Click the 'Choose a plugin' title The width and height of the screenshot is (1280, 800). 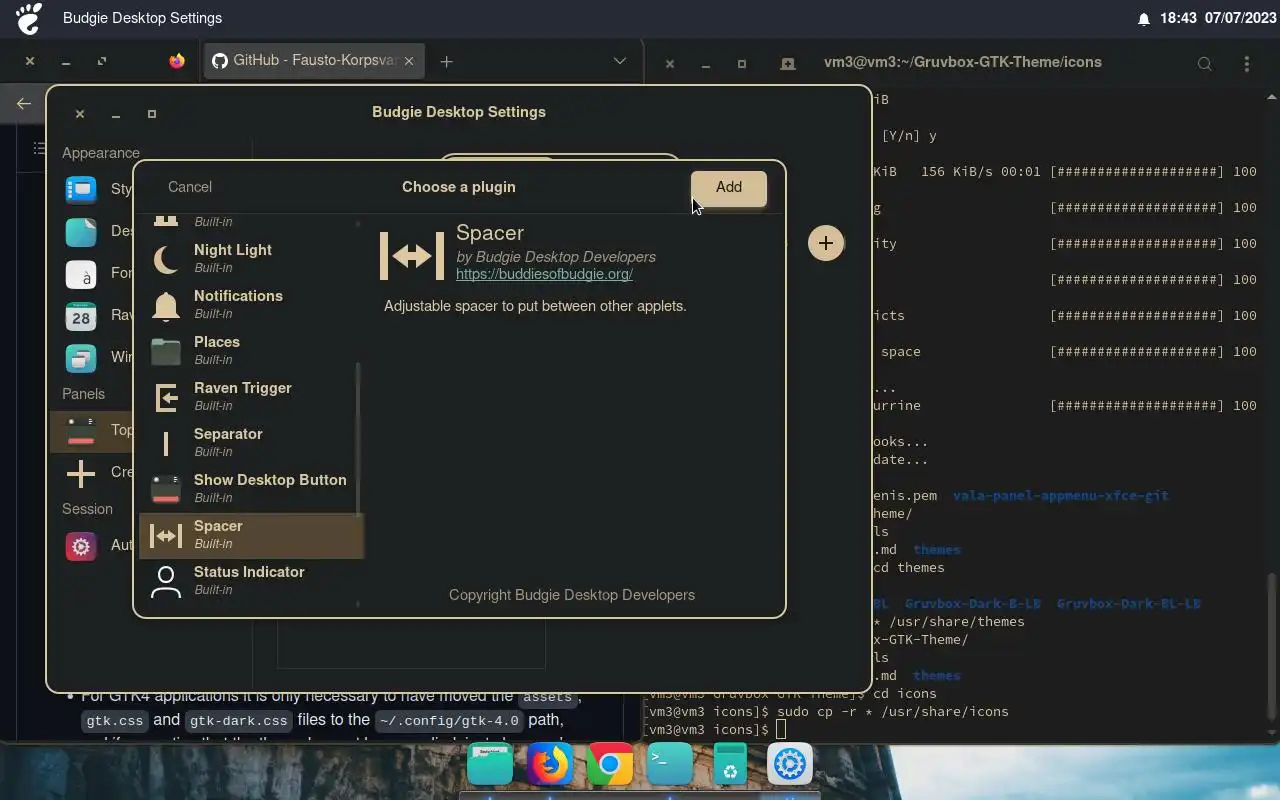point(459,187)
